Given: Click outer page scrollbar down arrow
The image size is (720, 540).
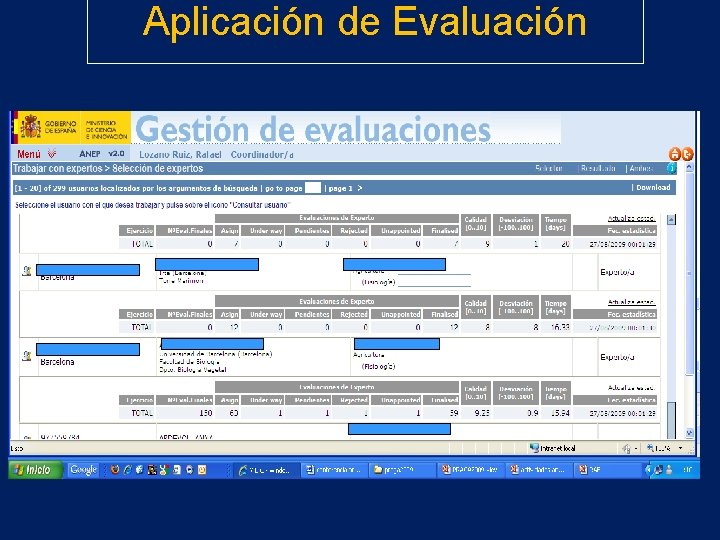Looking at the screenshot, I should 689,433.
